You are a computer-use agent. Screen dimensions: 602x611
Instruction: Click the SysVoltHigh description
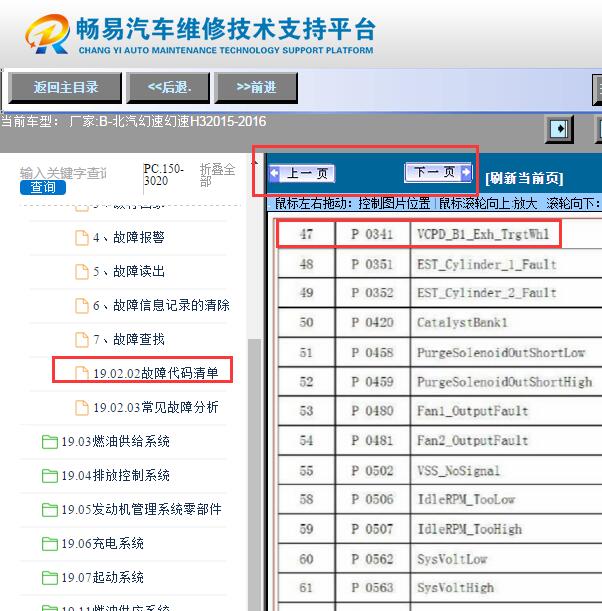pos(455,588)
